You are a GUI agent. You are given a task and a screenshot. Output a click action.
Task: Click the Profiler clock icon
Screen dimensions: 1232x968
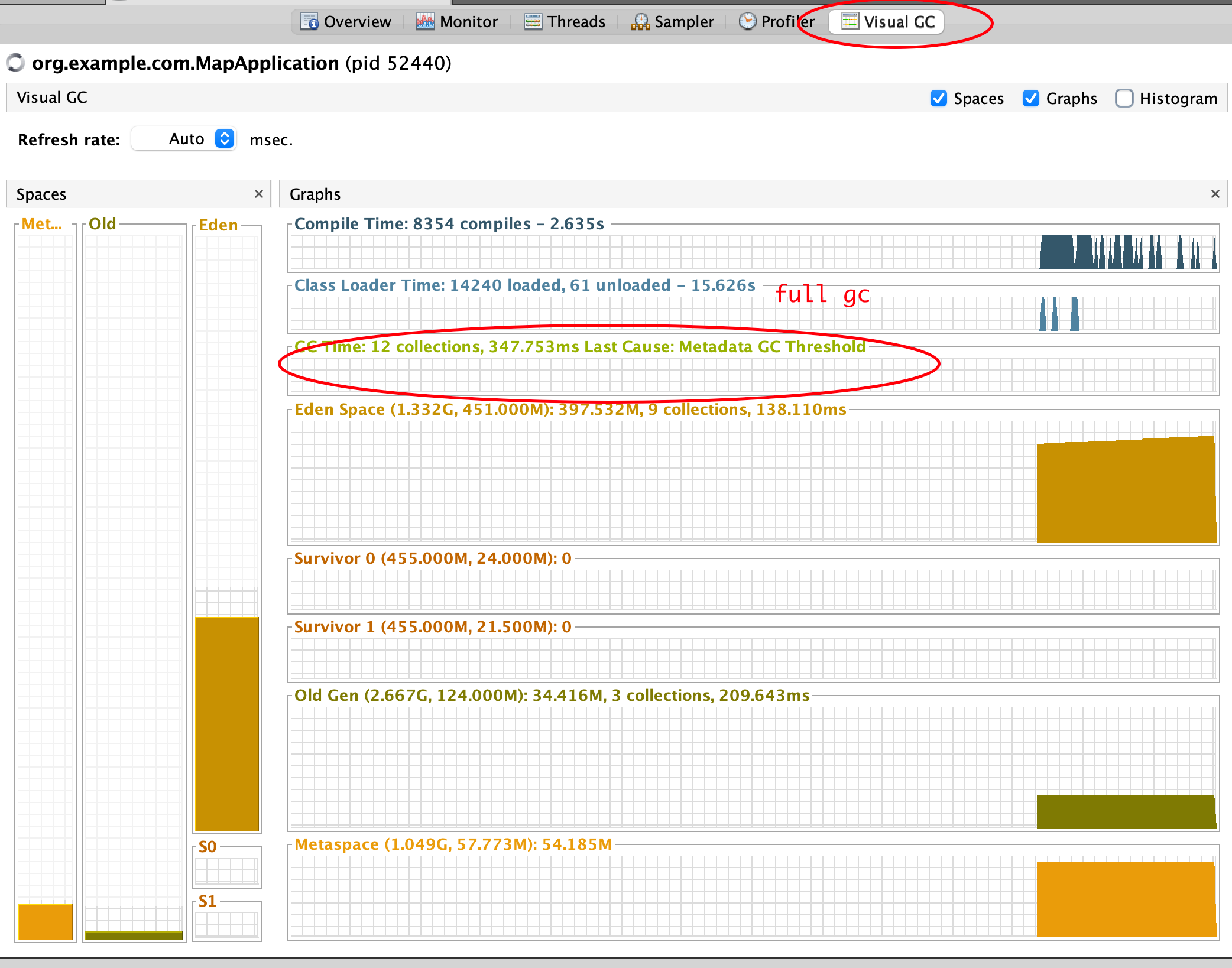coord(747,21)
